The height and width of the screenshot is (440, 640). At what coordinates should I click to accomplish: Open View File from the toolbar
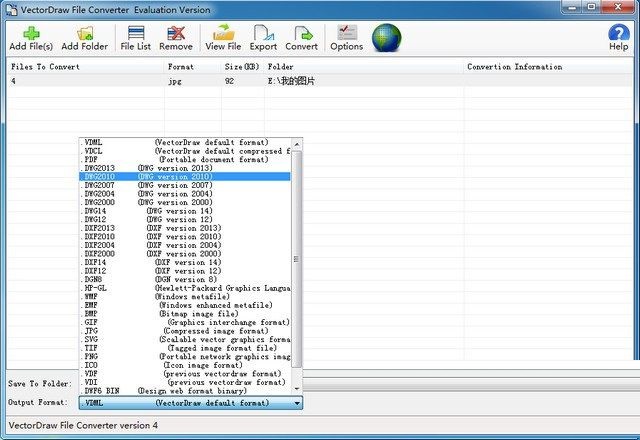point(223,33)
